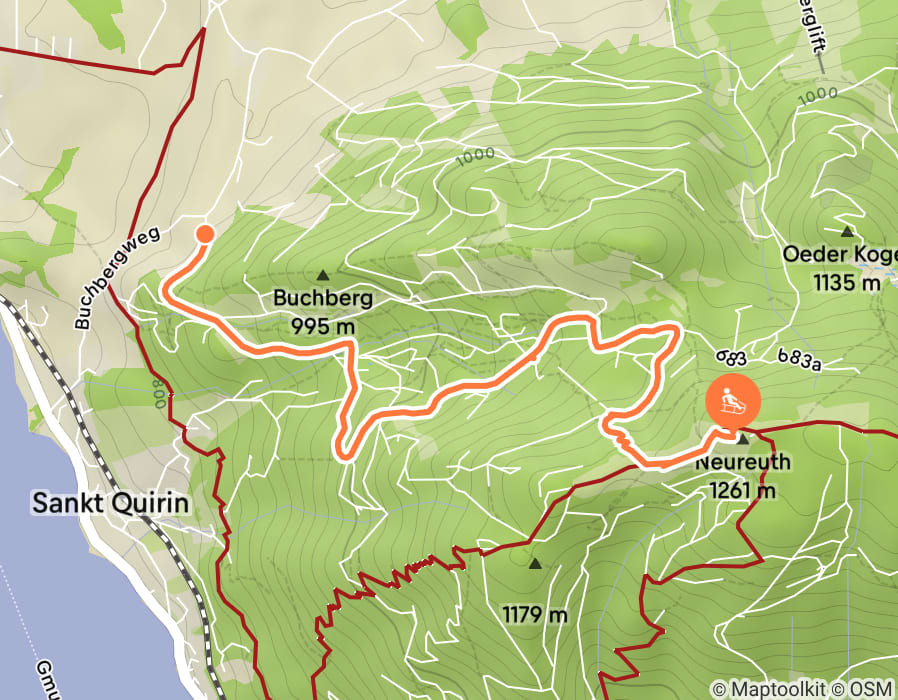
Task: Select the Neureuth summit triangle marker
Action: click(743, 440)
